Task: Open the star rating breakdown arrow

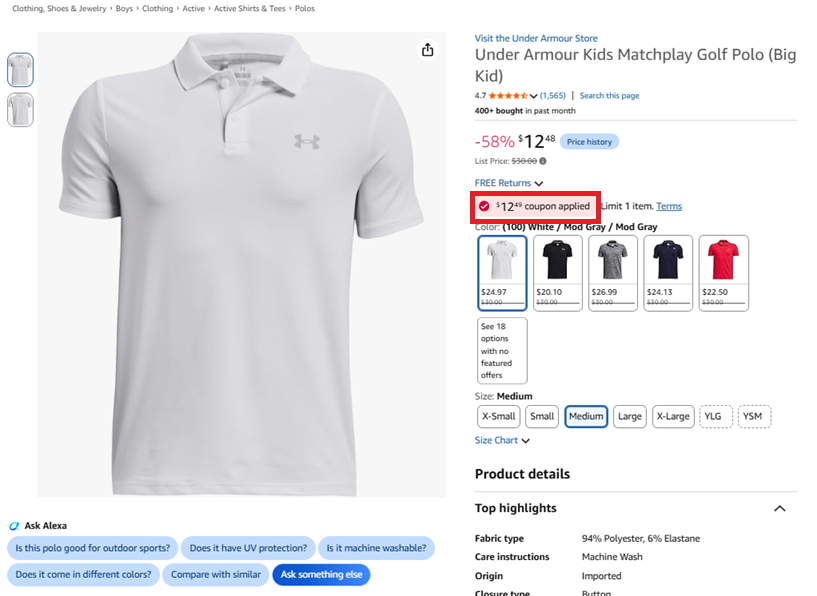Action: coord(533,96)
